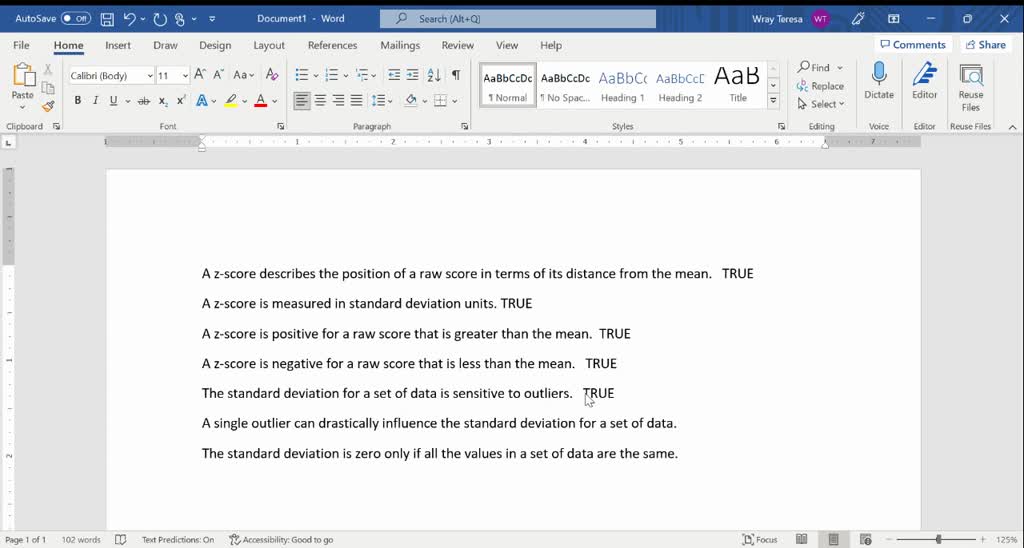Click the Share button
This screenshot has height=548, width=1024.
click(985, 45)
